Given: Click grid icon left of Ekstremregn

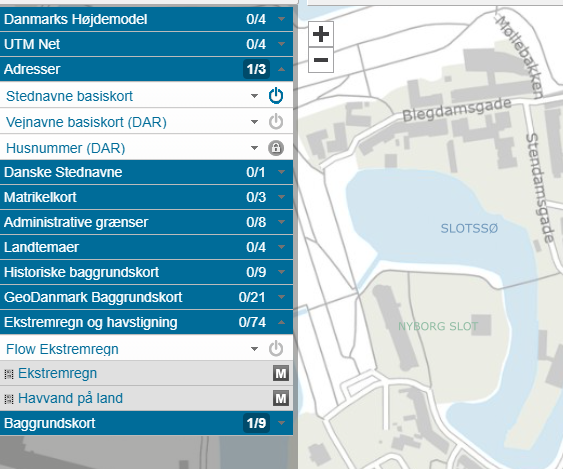Looking at the screenshot, I should click(x=9, y=374).
